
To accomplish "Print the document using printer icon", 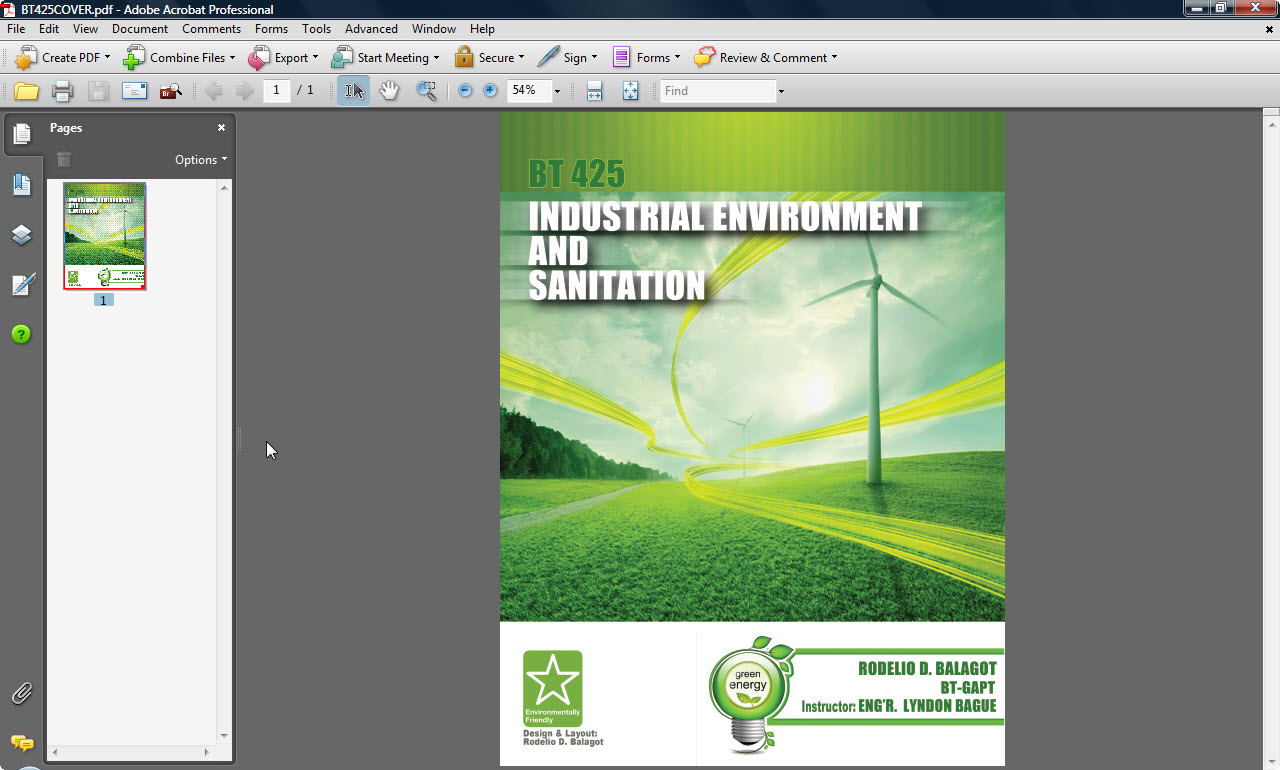I will [x=62, y=91].
